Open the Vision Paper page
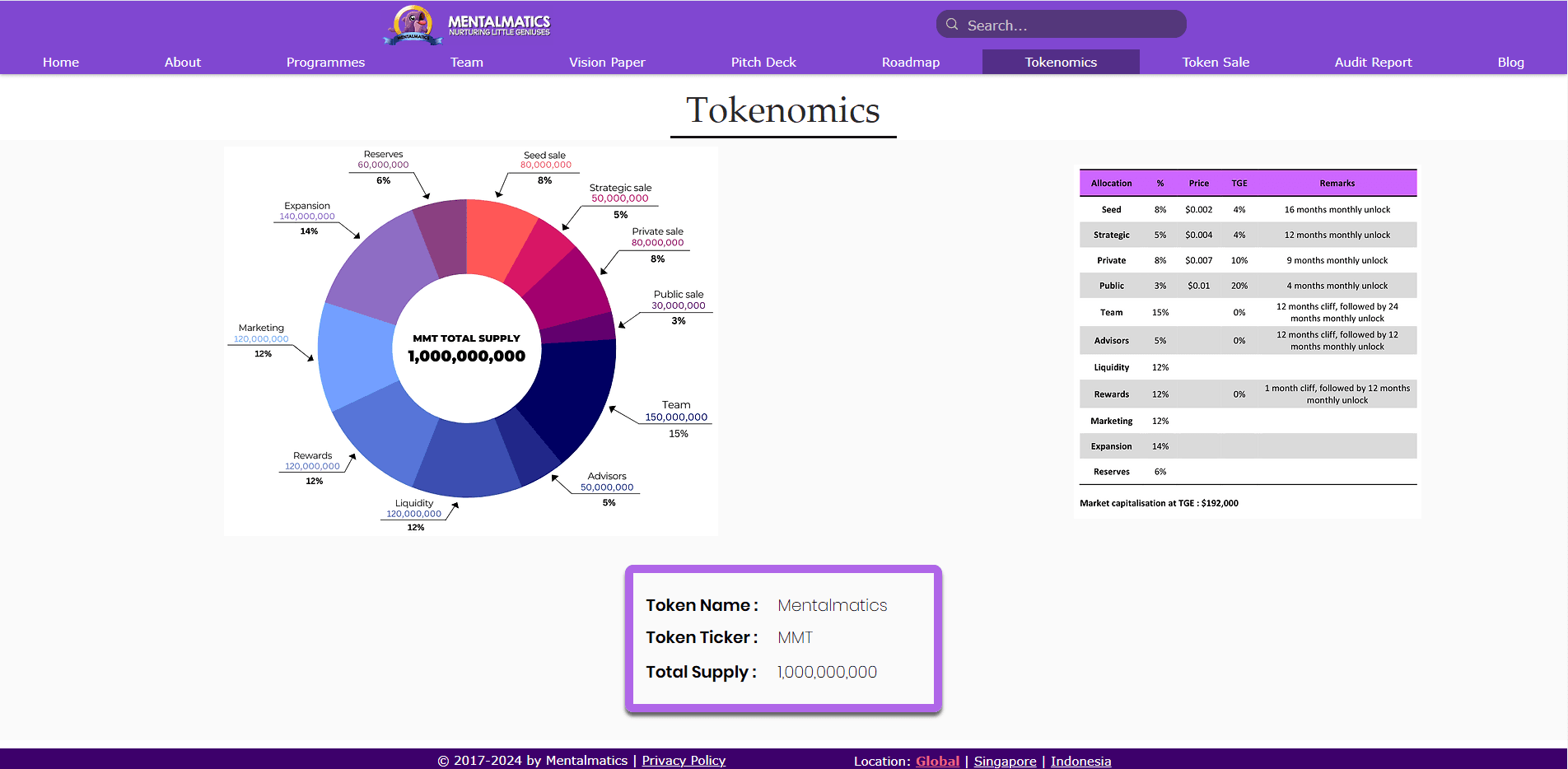 607,63
